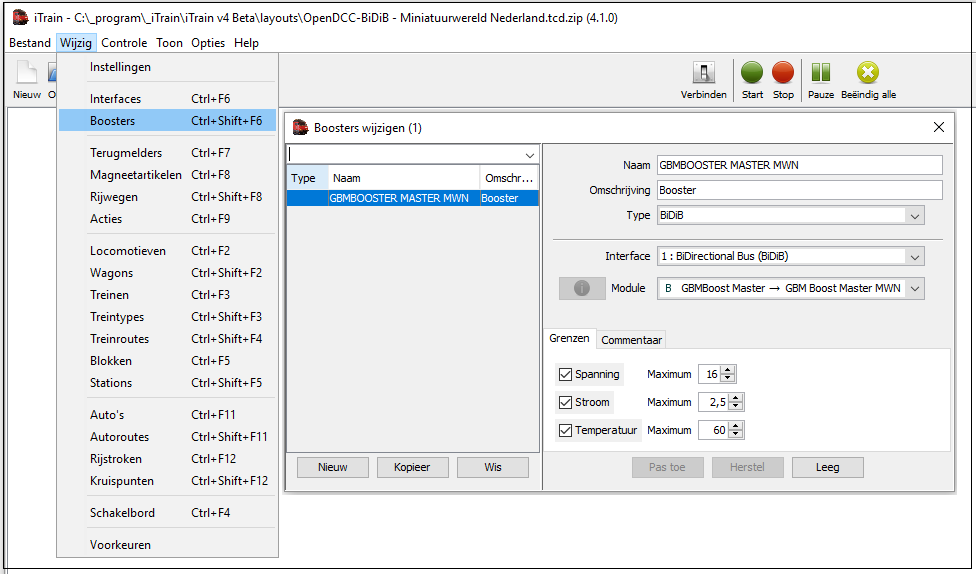Select Magneetartikelen menu entry
The width and height of the screenshot is (976, 574).
(167, 175)
